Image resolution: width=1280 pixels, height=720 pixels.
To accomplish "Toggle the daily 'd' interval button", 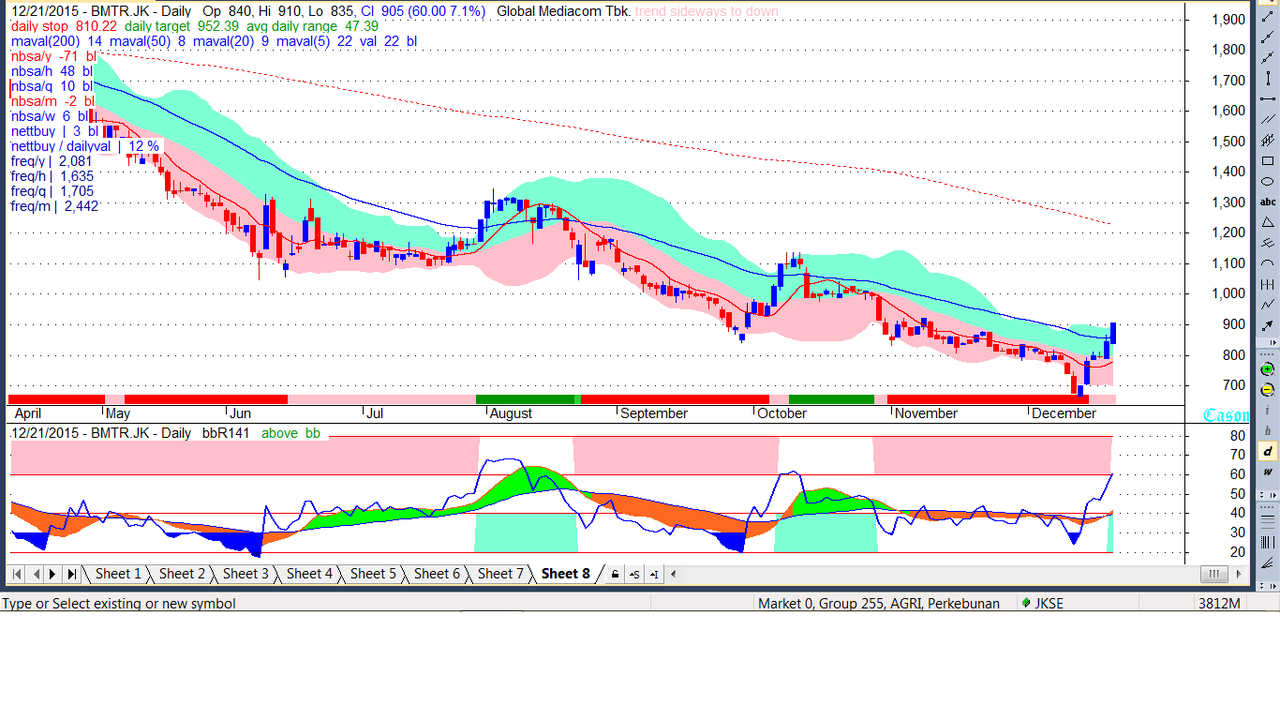I will pyautogui.click(x=1267, y=452).
